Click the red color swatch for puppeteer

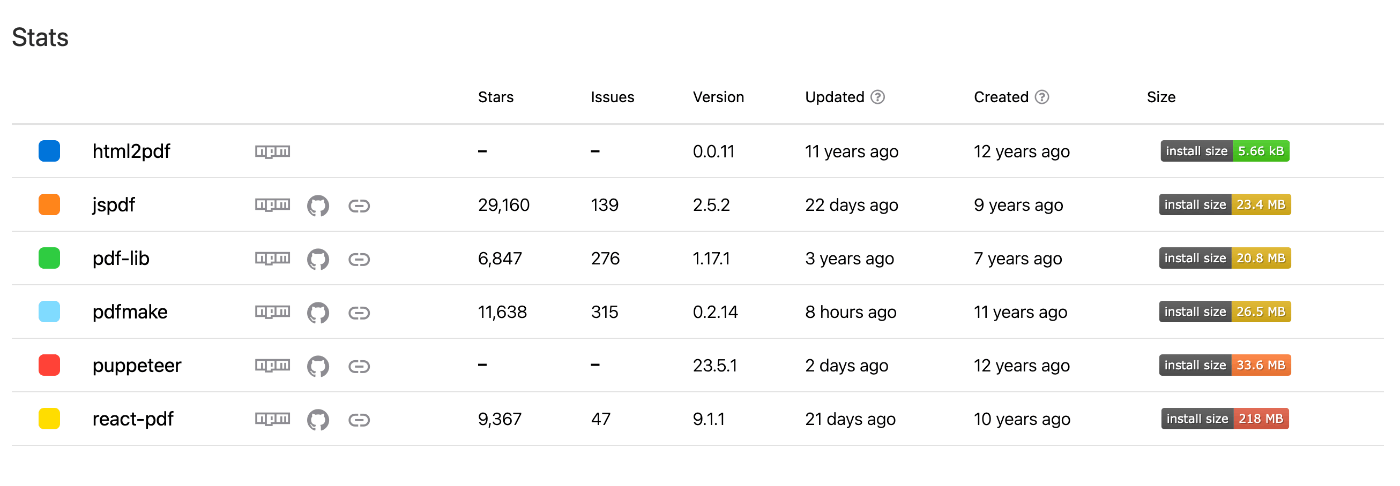point(49,365)
